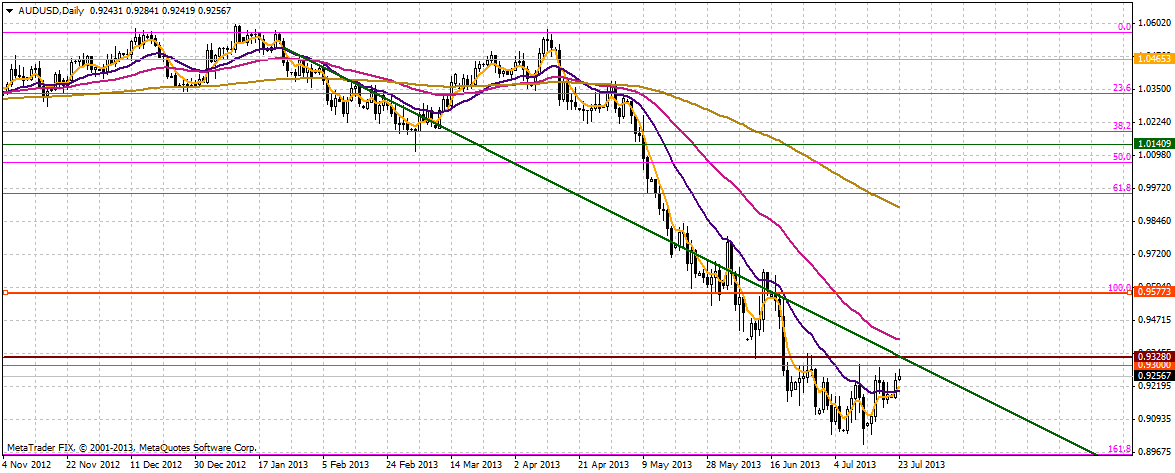
Task: Click the Fibonacci 0.0 level label
Action: pos(1124,28)
